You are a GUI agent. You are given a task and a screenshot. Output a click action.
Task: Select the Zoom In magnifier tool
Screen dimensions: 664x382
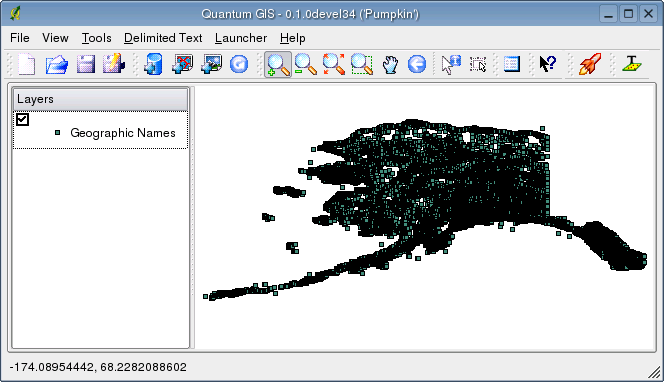(x=278, y=64)
